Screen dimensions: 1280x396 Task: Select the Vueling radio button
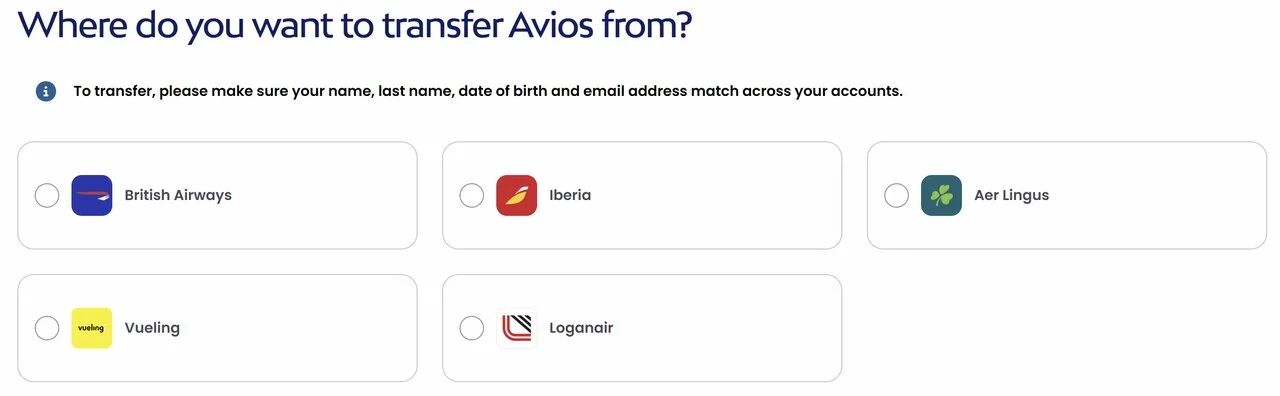[47, 328]
